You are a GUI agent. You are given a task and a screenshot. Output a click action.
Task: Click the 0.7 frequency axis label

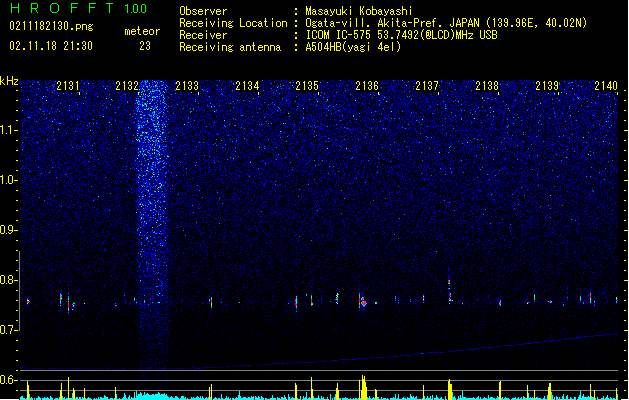pyautogui.click(x=9, y=330)
